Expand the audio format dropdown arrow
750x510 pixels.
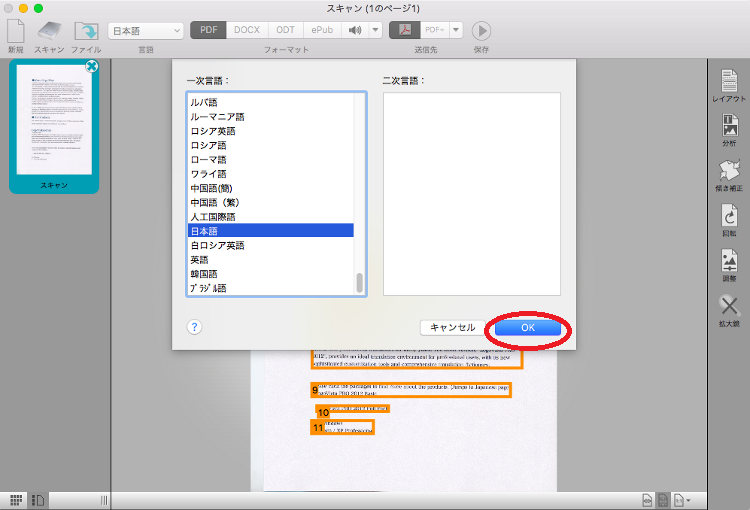pyautogui.click(x=376, y=30)
